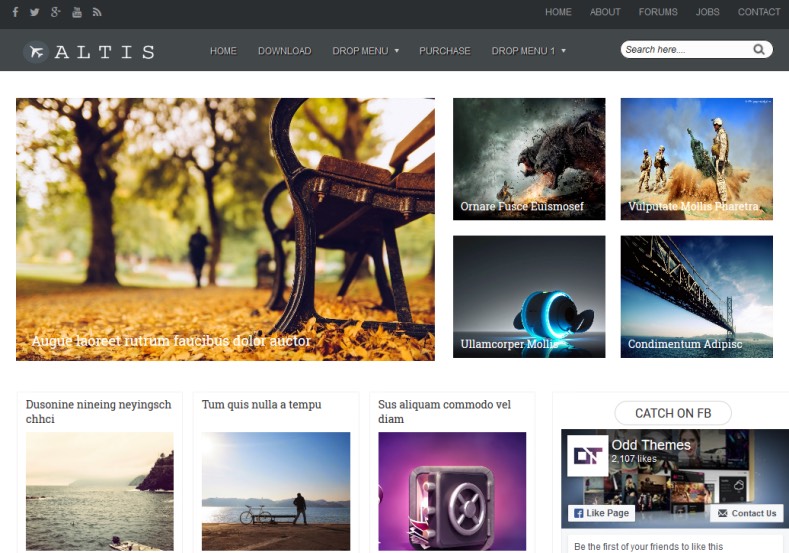
Task: Open the Vulputate Mollis Pharetra thumbnail
Action: point(696,159)
